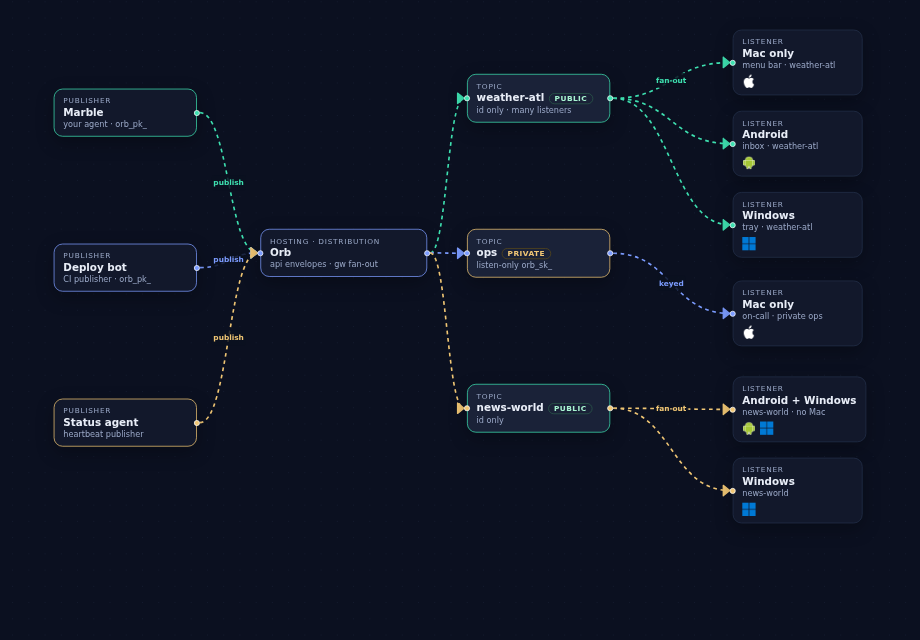The image size is (920, 640).
Task: Click the green publish edge label from Marble
Action: pyautogui.click(x=228, y=182)
